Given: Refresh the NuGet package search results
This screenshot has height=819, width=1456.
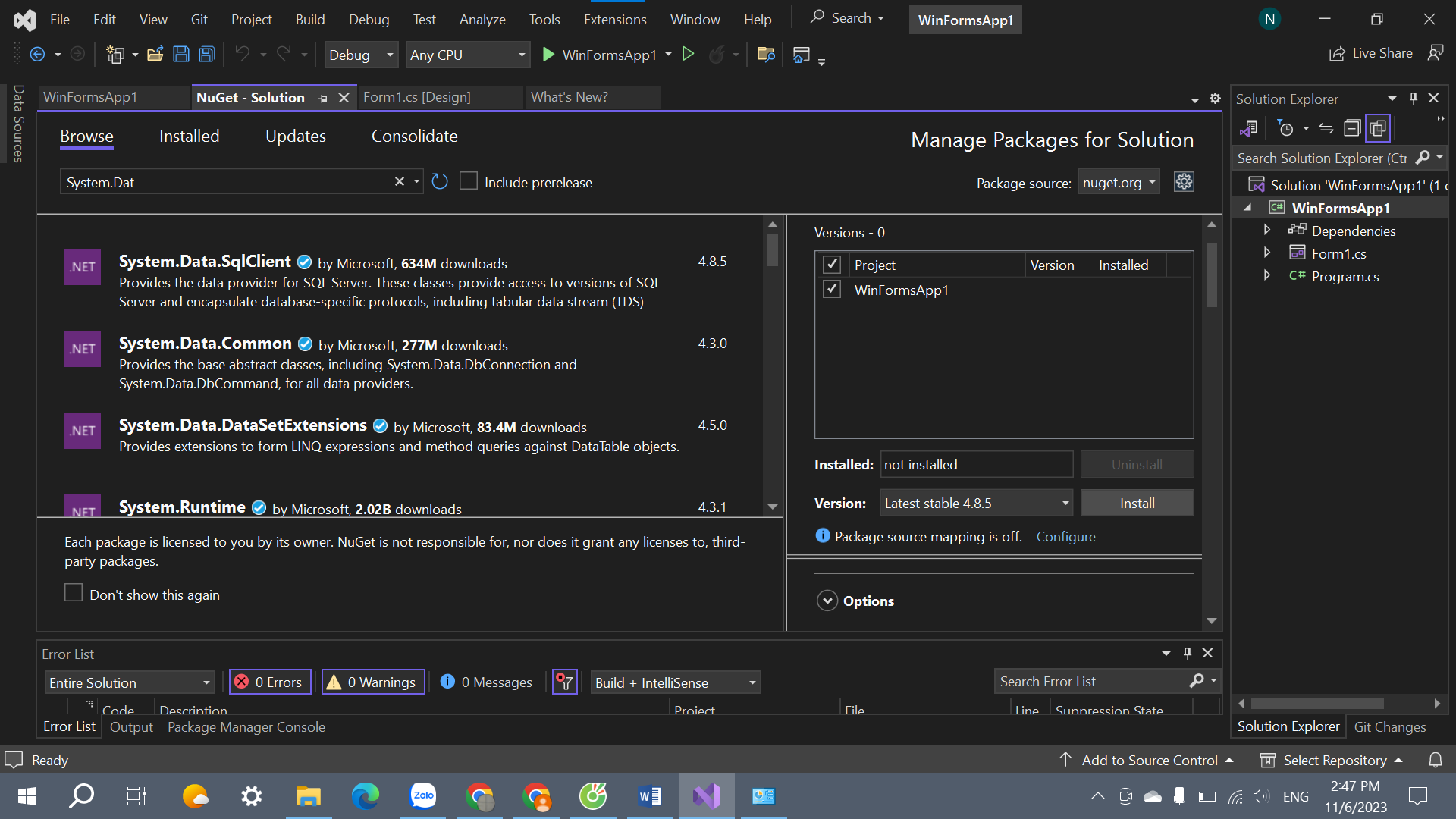Looking at the screenshot, I should point(440,182).
